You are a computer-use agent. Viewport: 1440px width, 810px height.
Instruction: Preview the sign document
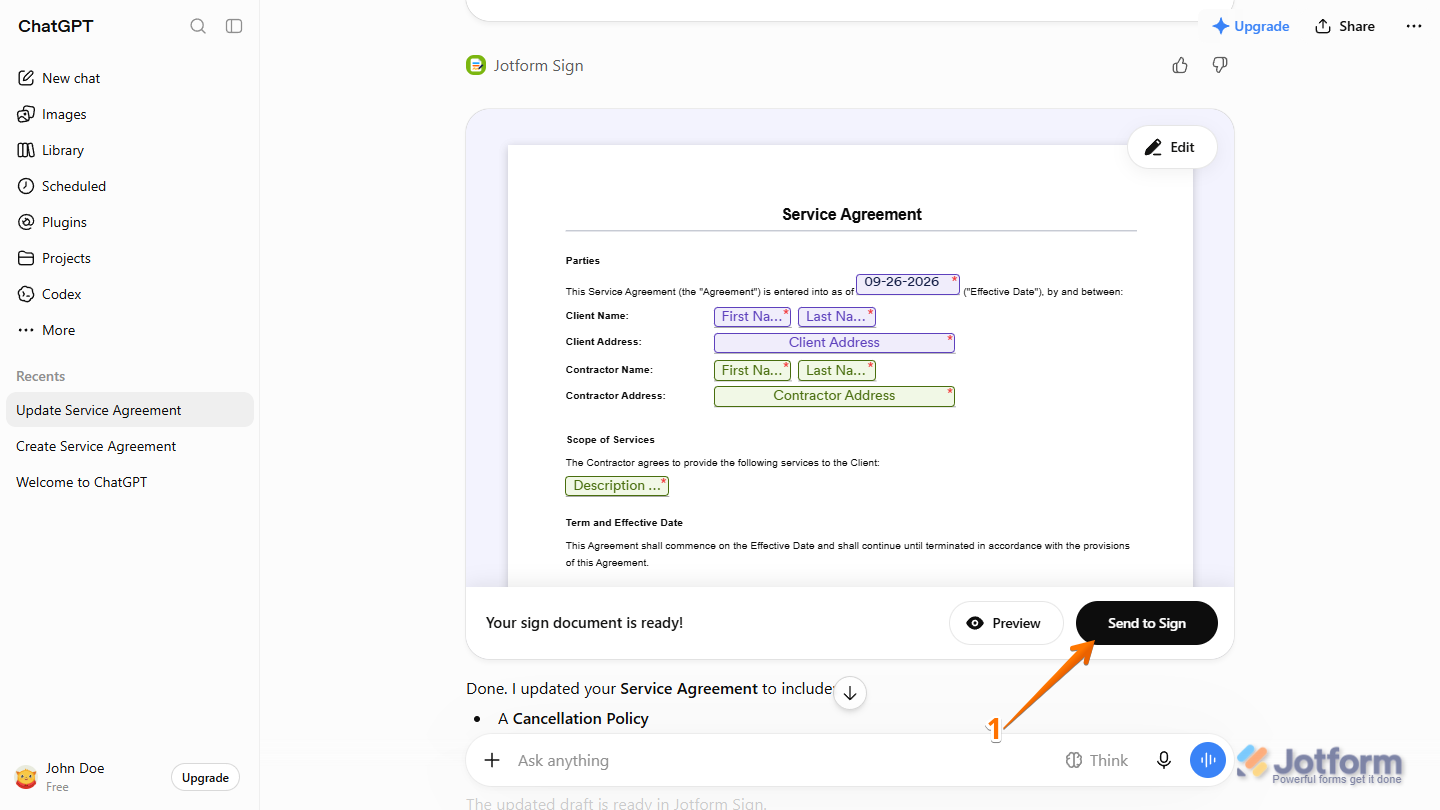[1006, 623]
